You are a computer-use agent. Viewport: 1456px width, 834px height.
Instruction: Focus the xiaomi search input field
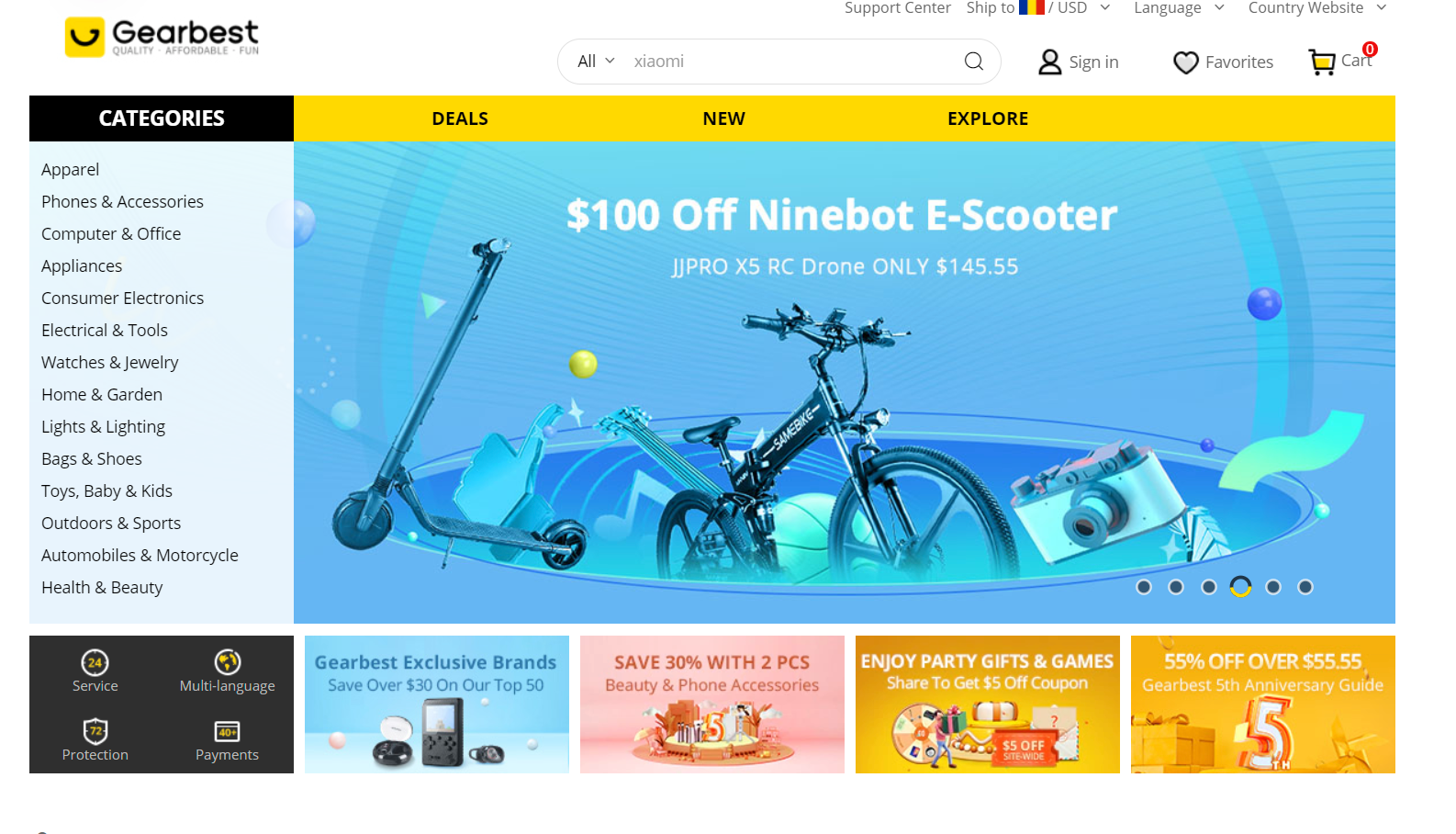(791, 62)
